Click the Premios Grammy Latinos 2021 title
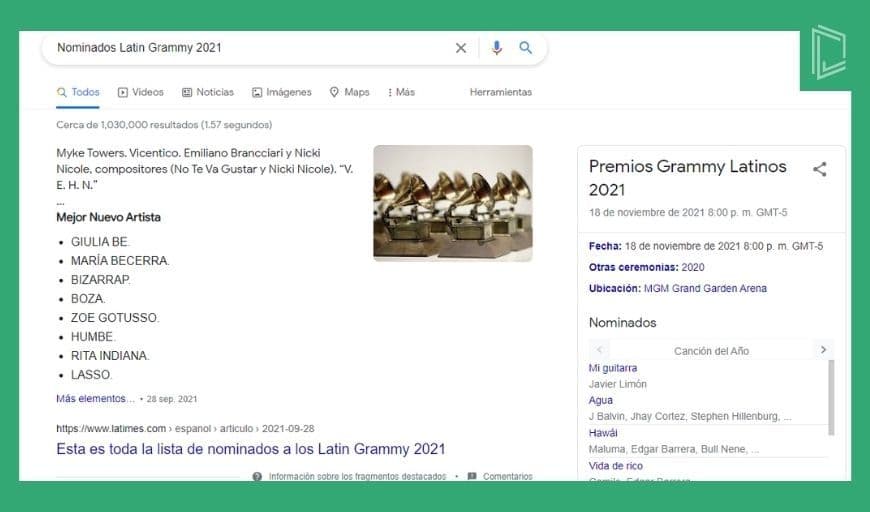870x512 pixels. (x=687, y=178)
